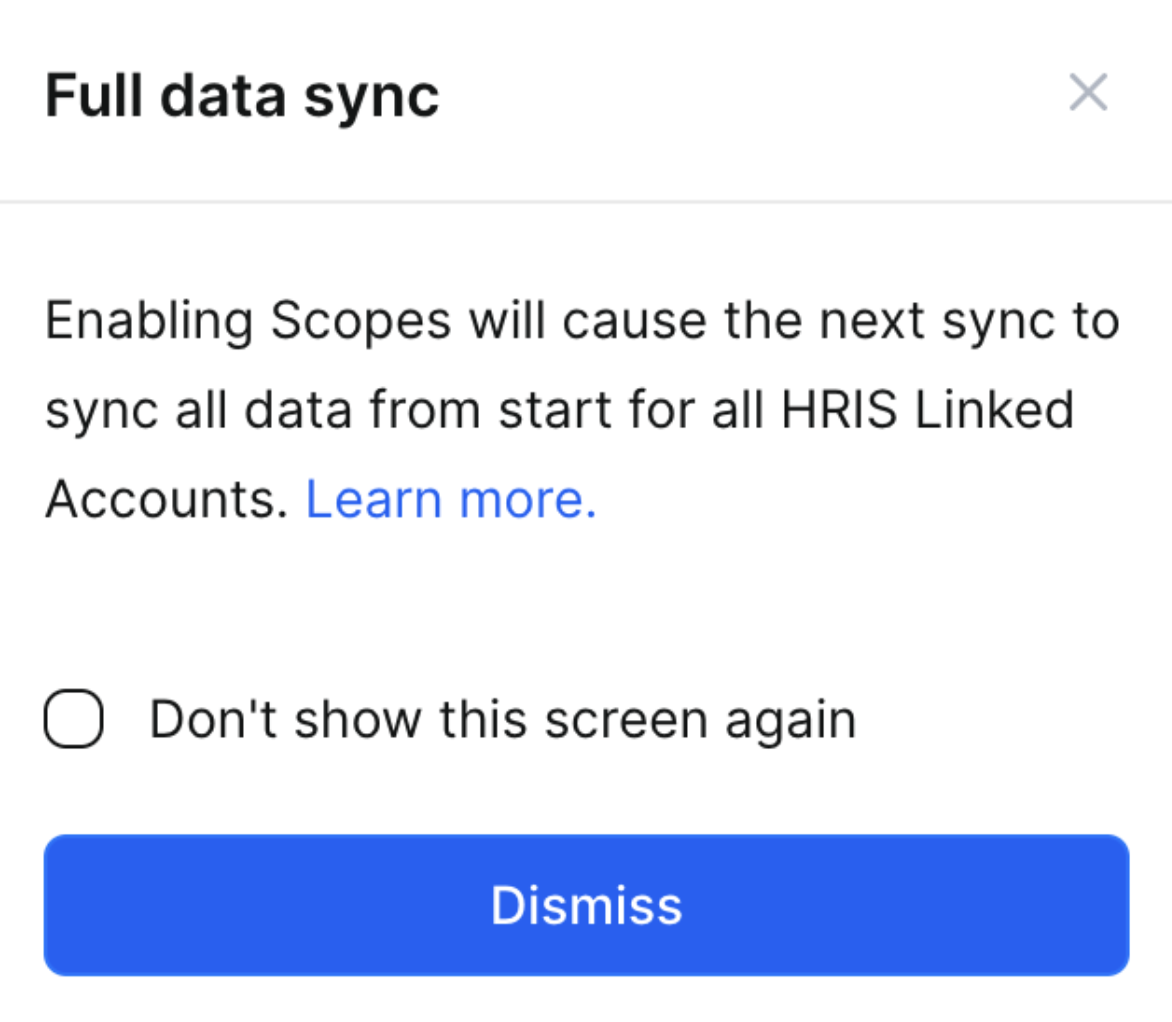Click "Learn more." after the word Accounts
The image size is (1172, 1022).
pyautogui.click(x=450, y=498)
